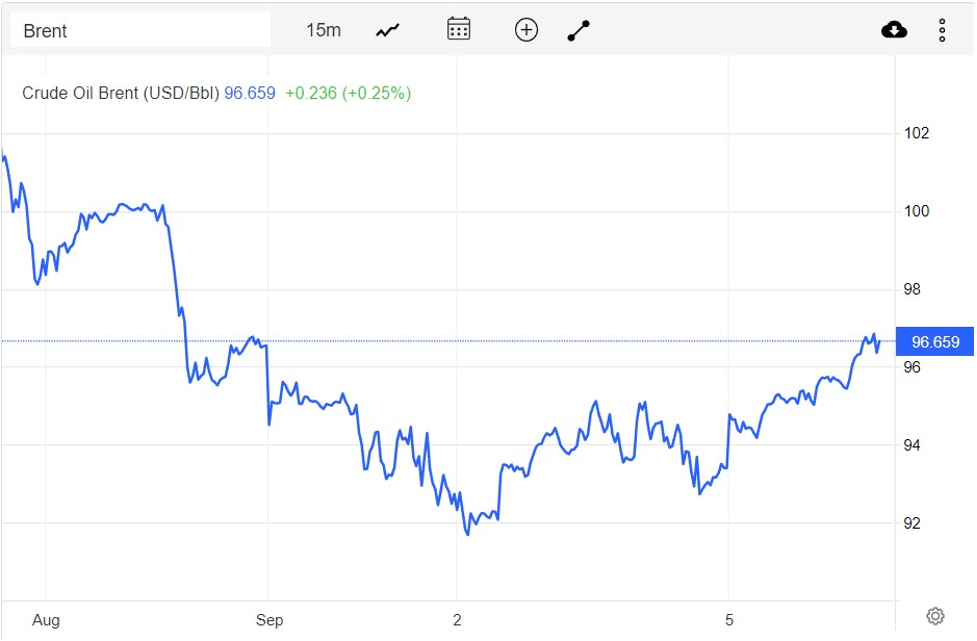Image resolution: width=977 pixels, height=641 pixels.
Task: Open the calendar date range picker
Action: click(x=458, y=29)
